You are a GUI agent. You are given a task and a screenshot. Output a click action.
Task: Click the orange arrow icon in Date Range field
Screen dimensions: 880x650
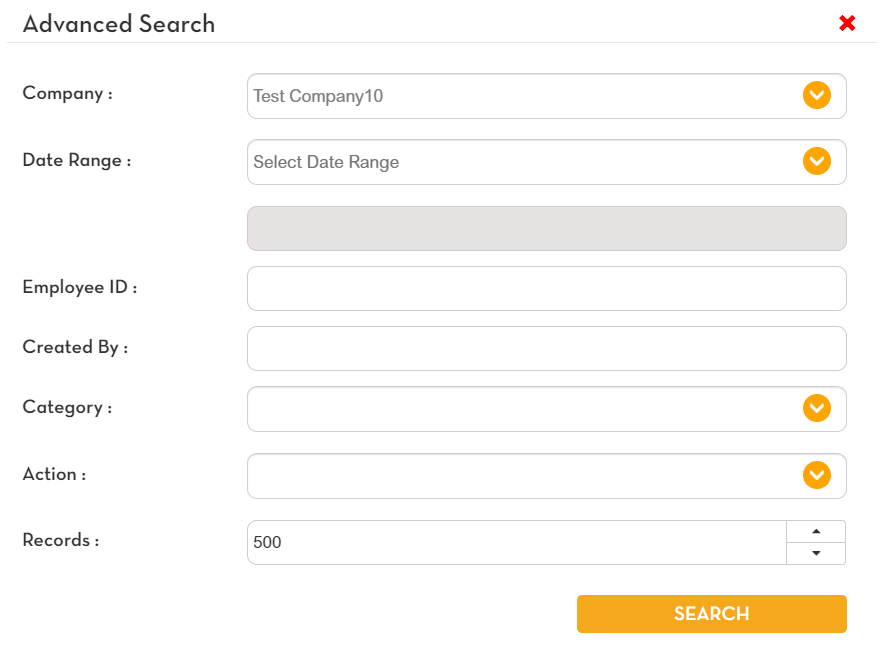tap(817, 161)
